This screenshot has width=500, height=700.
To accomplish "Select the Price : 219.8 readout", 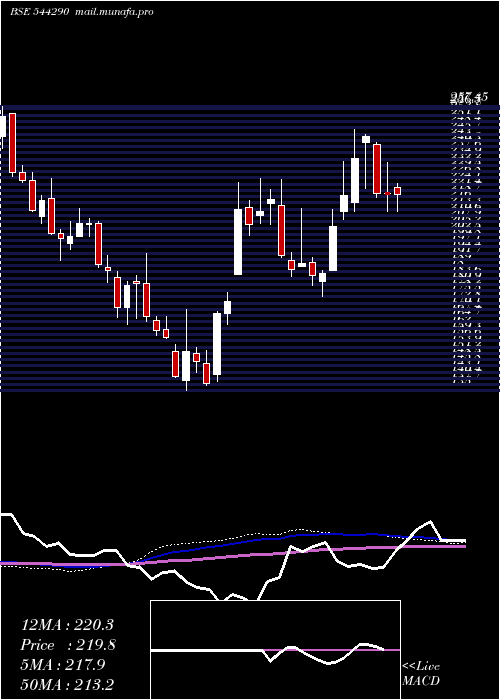I will (68, 645).
